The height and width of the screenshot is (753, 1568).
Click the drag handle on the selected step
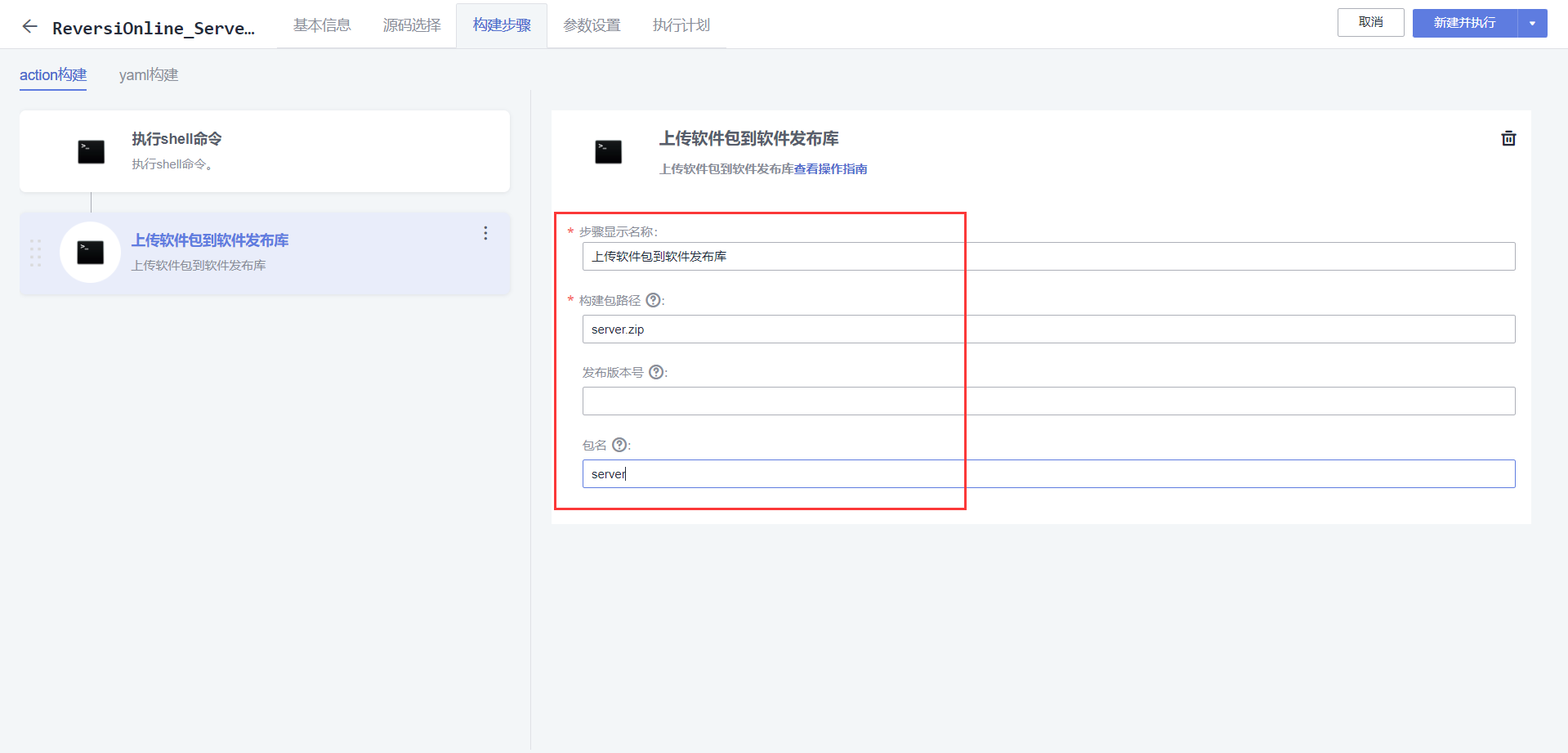click(x=35, y=253)
